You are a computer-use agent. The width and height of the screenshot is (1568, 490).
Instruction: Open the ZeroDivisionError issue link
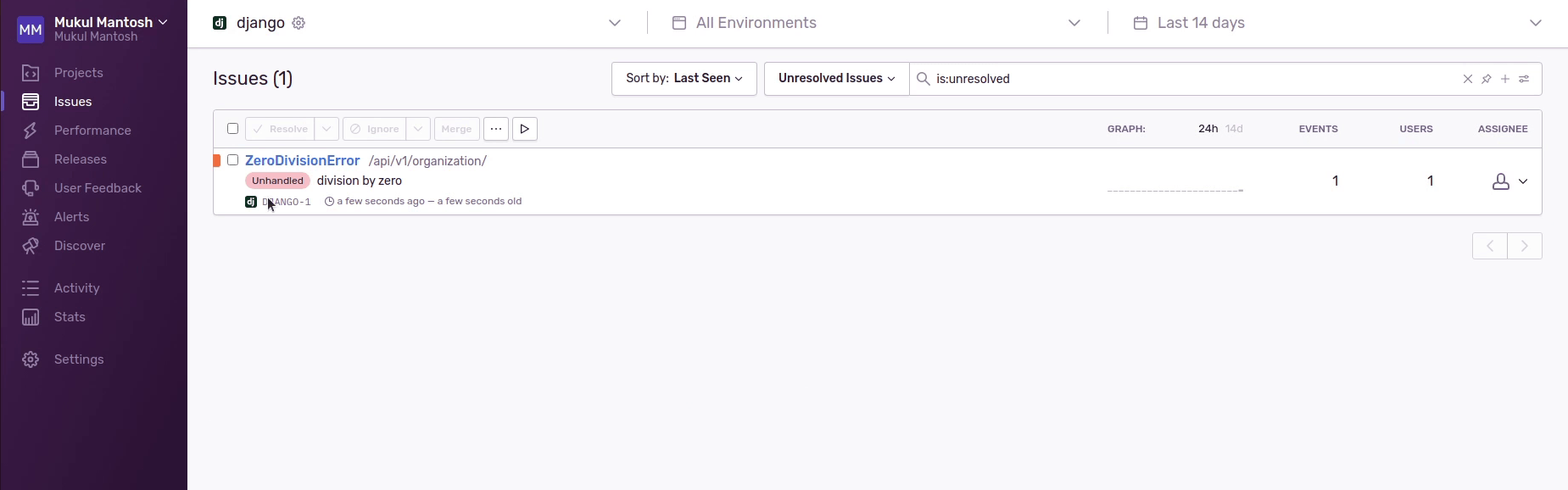tap(302, 161)
